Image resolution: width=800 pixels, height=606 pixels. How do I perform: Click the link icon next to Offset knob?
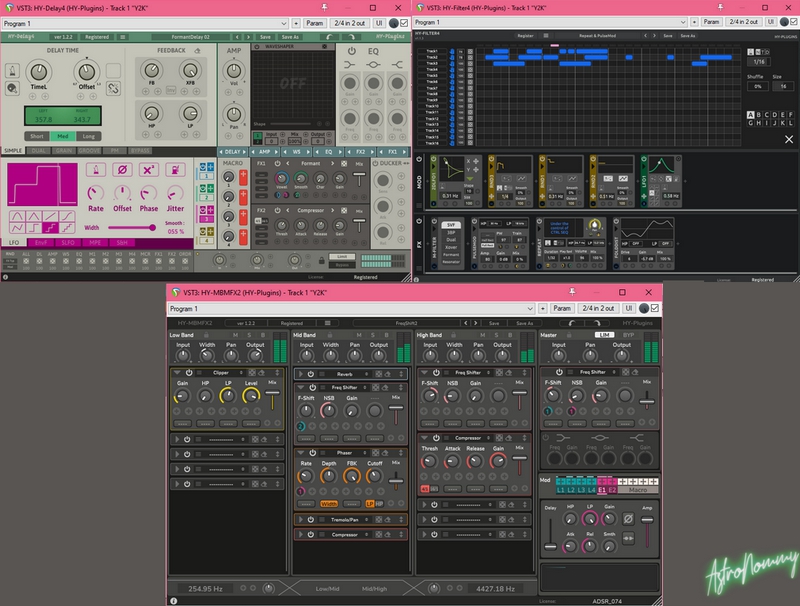pos(114,89)
